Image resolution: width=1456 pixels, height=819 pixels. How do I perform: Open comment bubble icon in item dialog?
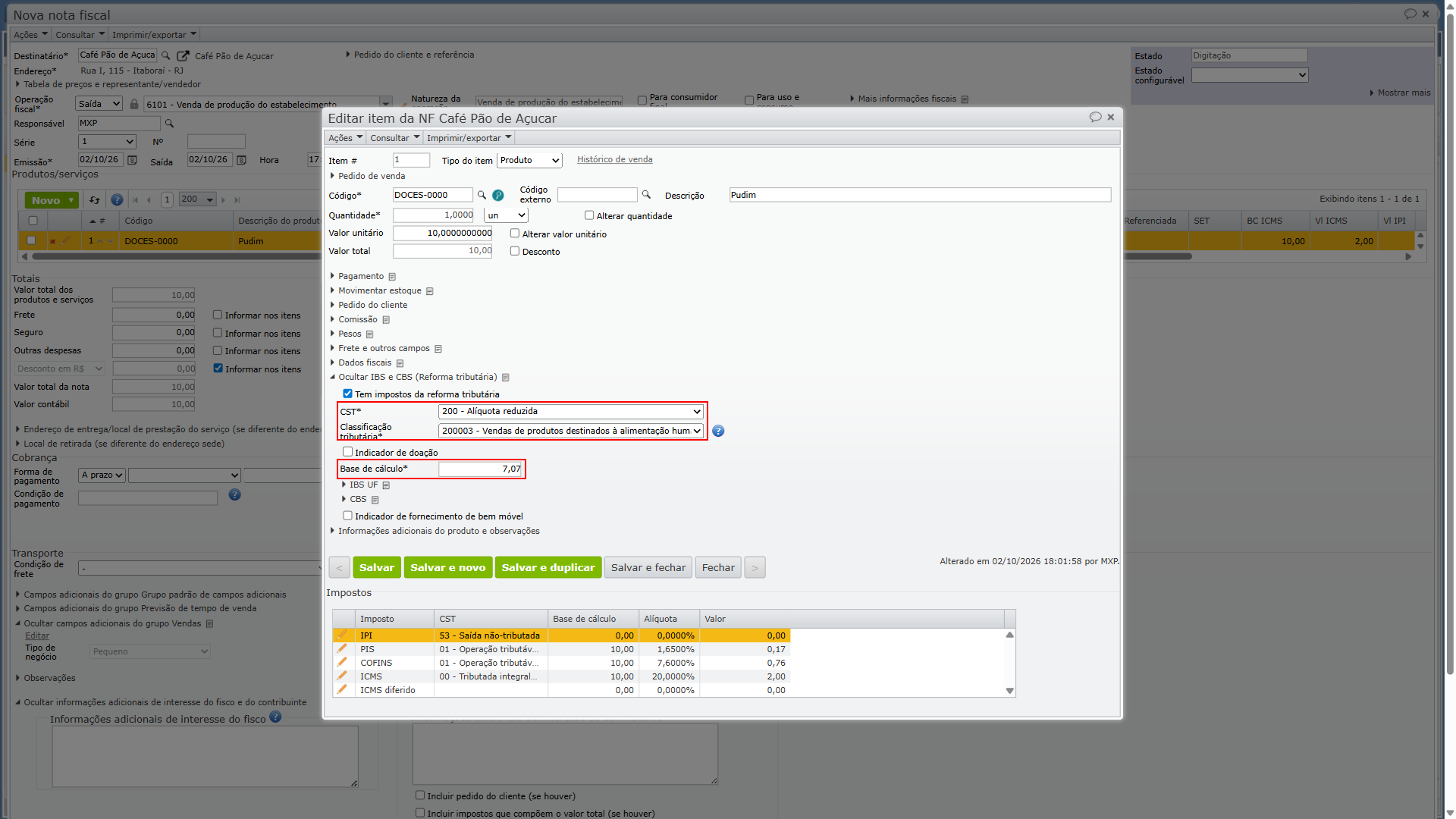point(1095,117)
